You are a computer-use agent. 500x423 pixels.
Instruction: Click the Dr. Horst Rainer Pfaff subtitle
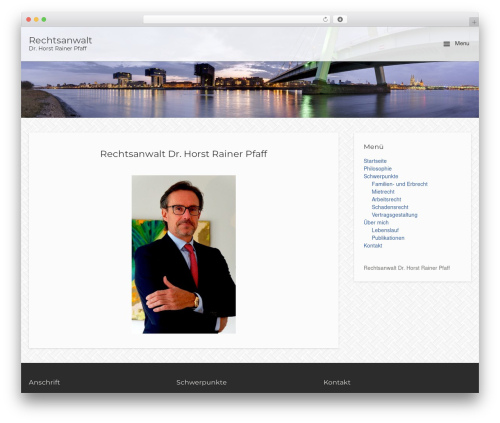click(x=58, y=49)
